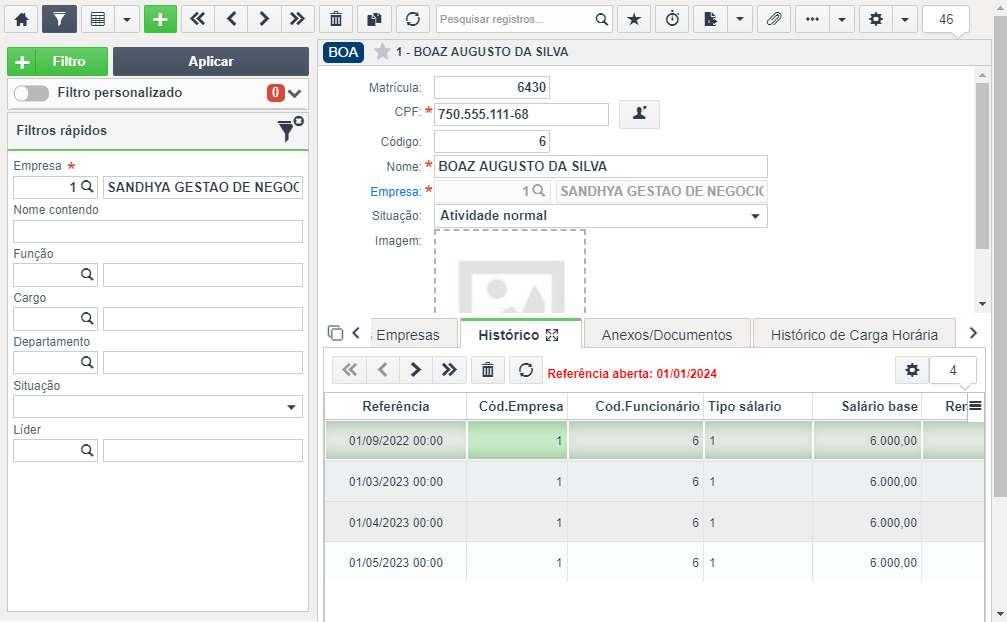Image resolution: width=1007 pixels, height=622 pixels.
Task: Click the form vertical scrollbar
Action: [x=982, y=164]
